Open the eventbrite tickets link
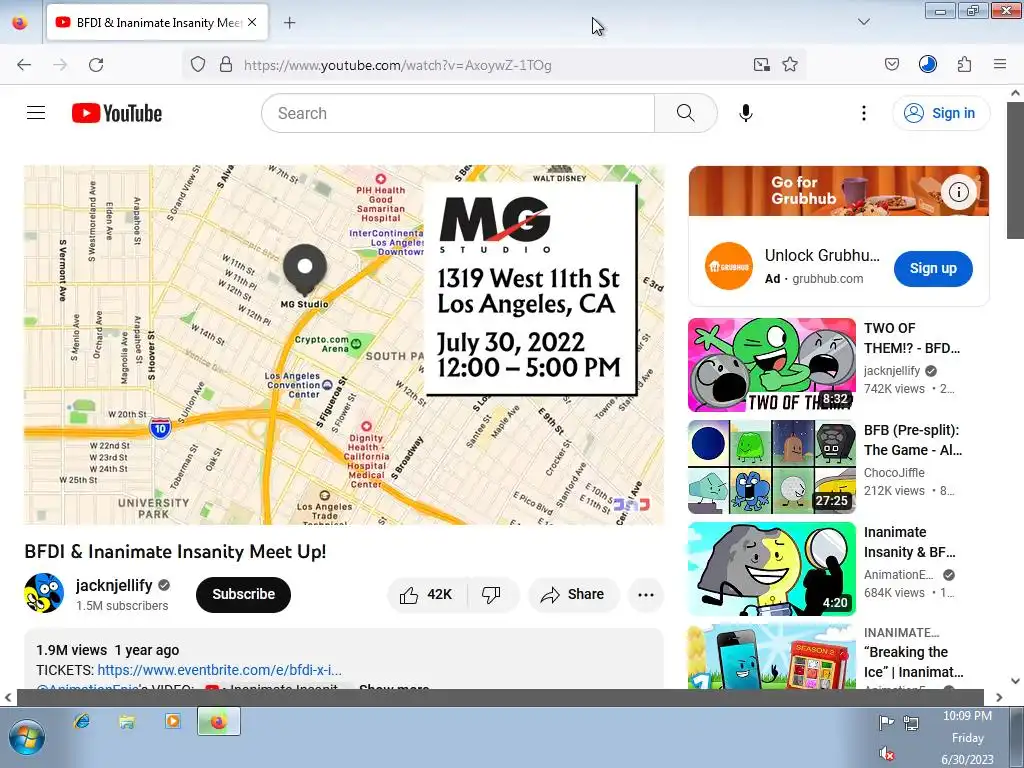 pos(219,670)
